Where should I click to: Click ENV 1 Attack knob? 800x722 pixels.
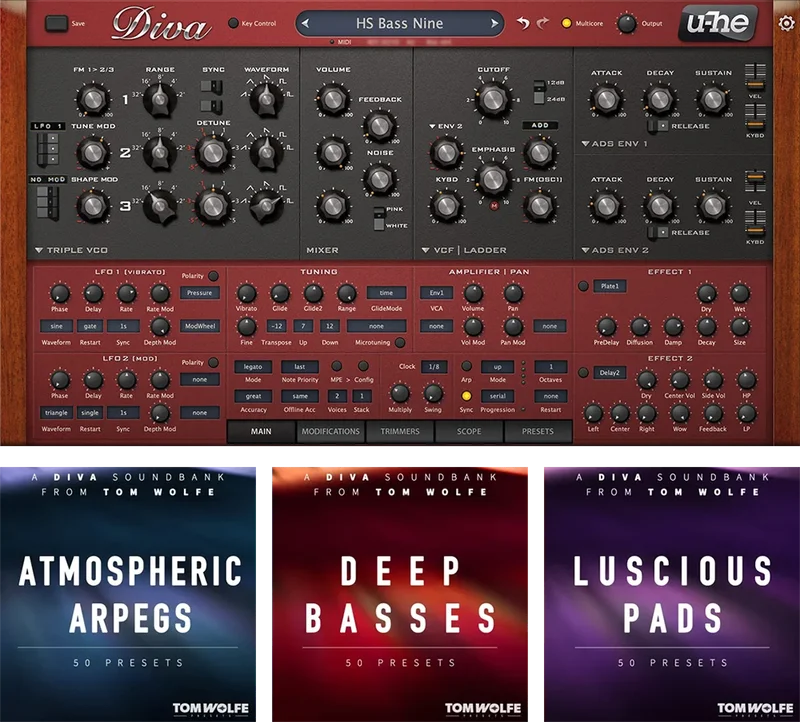click(606, 100)
